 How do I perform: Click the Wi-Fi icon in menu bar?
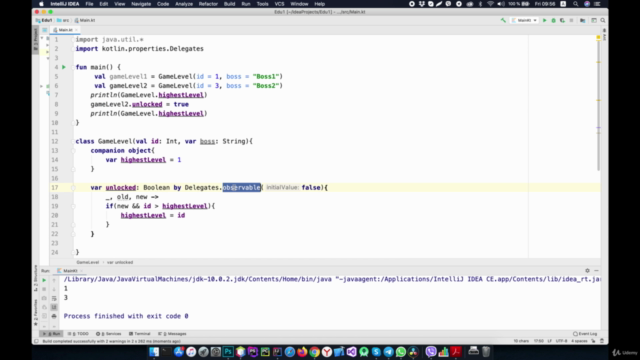(490, 4)
